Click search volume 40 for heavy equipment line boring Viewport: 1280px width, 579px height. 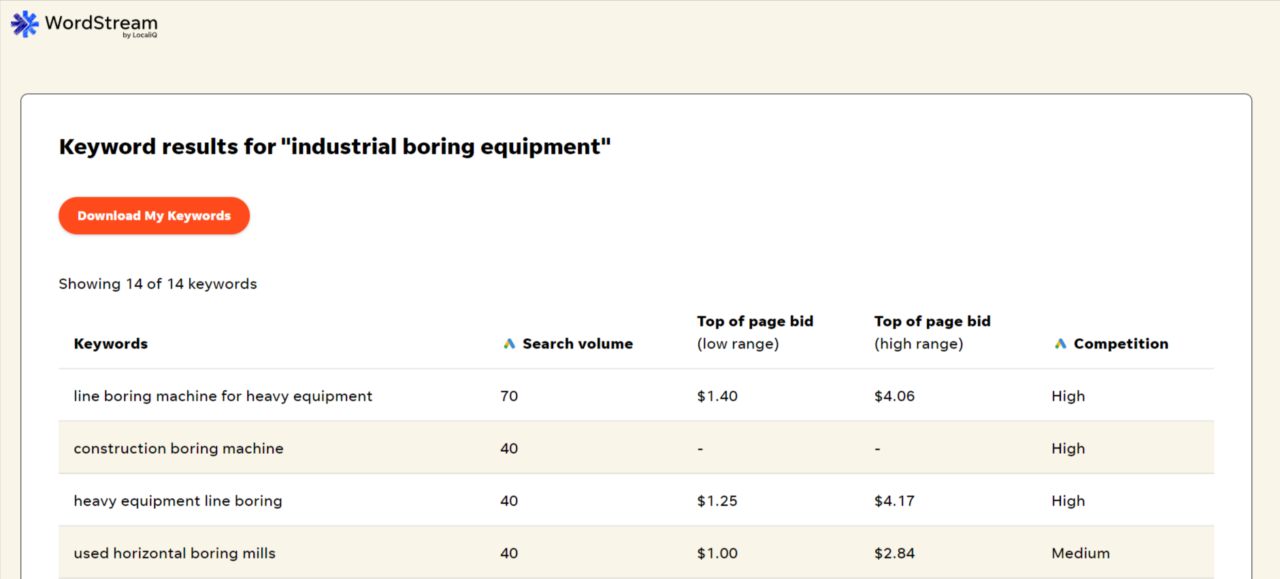[x=509, y=501]
